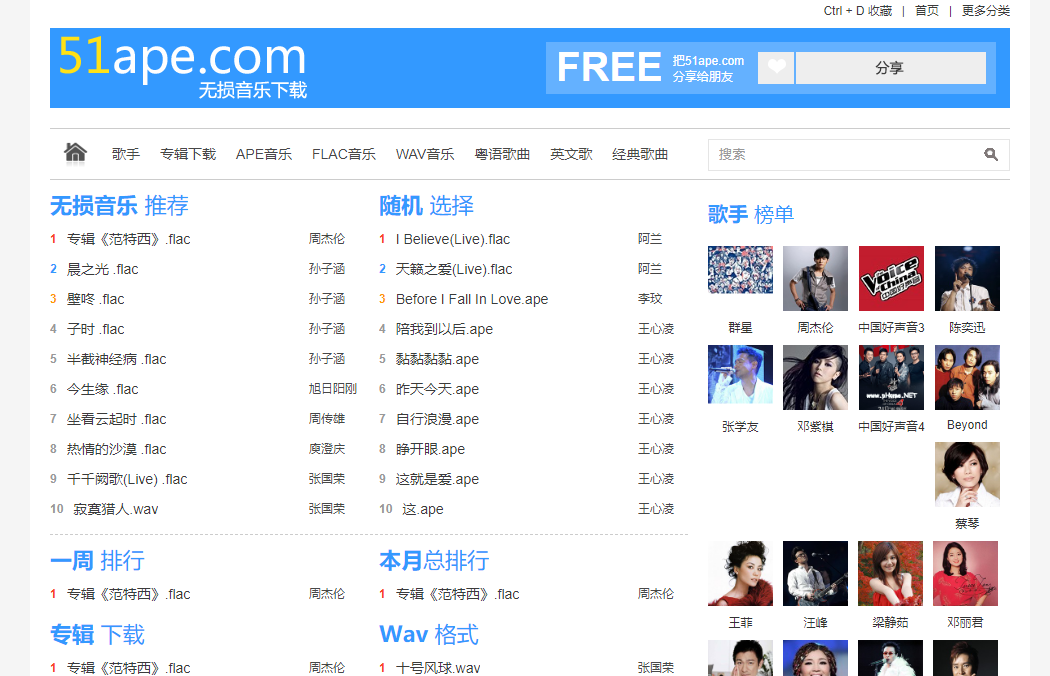Image resolution: width=1050 pixels, height=676 pixels.
Task: Click the 51ape.com site logo
Action: tap(182, 66)
